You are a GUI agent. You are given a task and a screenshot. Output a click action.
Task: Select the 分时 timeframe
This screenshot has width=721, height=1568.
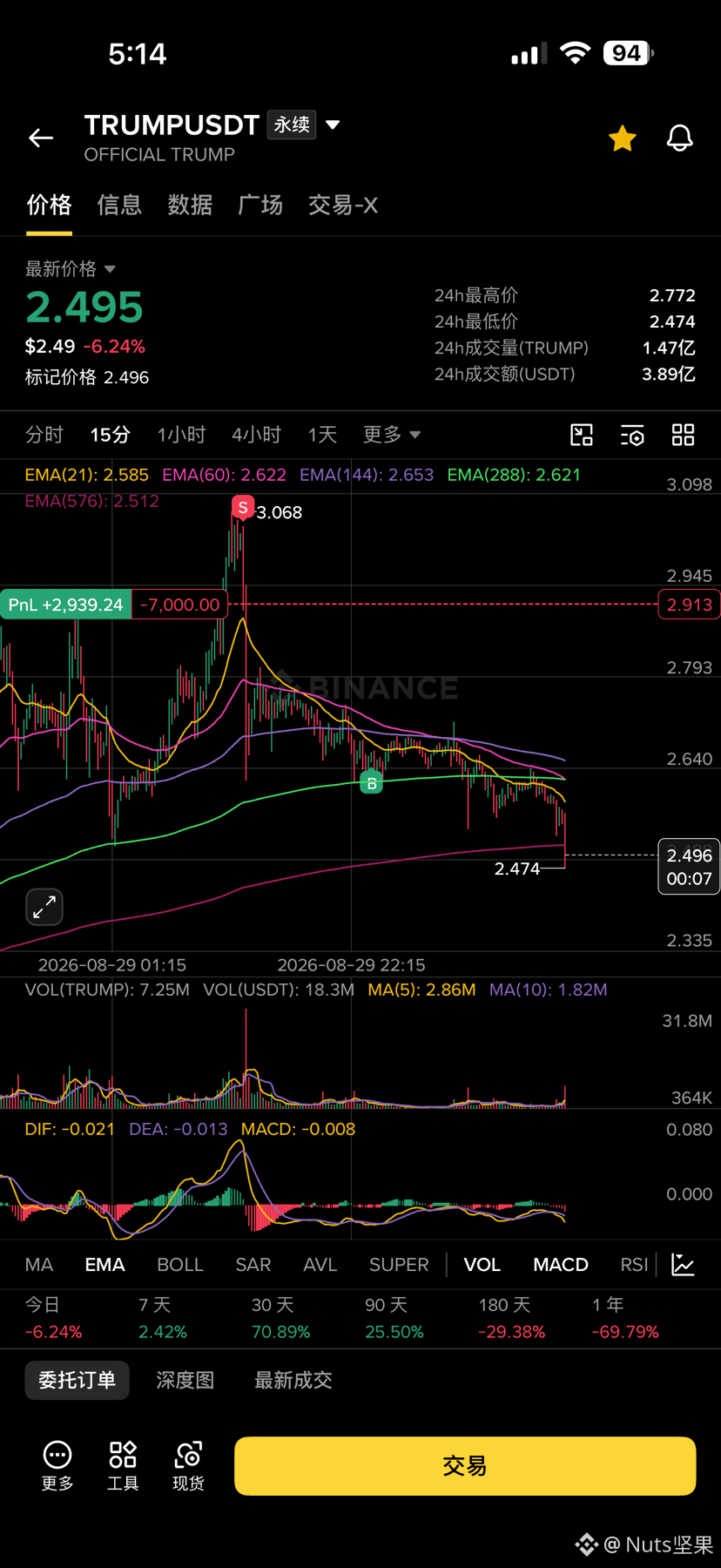coord(44,435)
